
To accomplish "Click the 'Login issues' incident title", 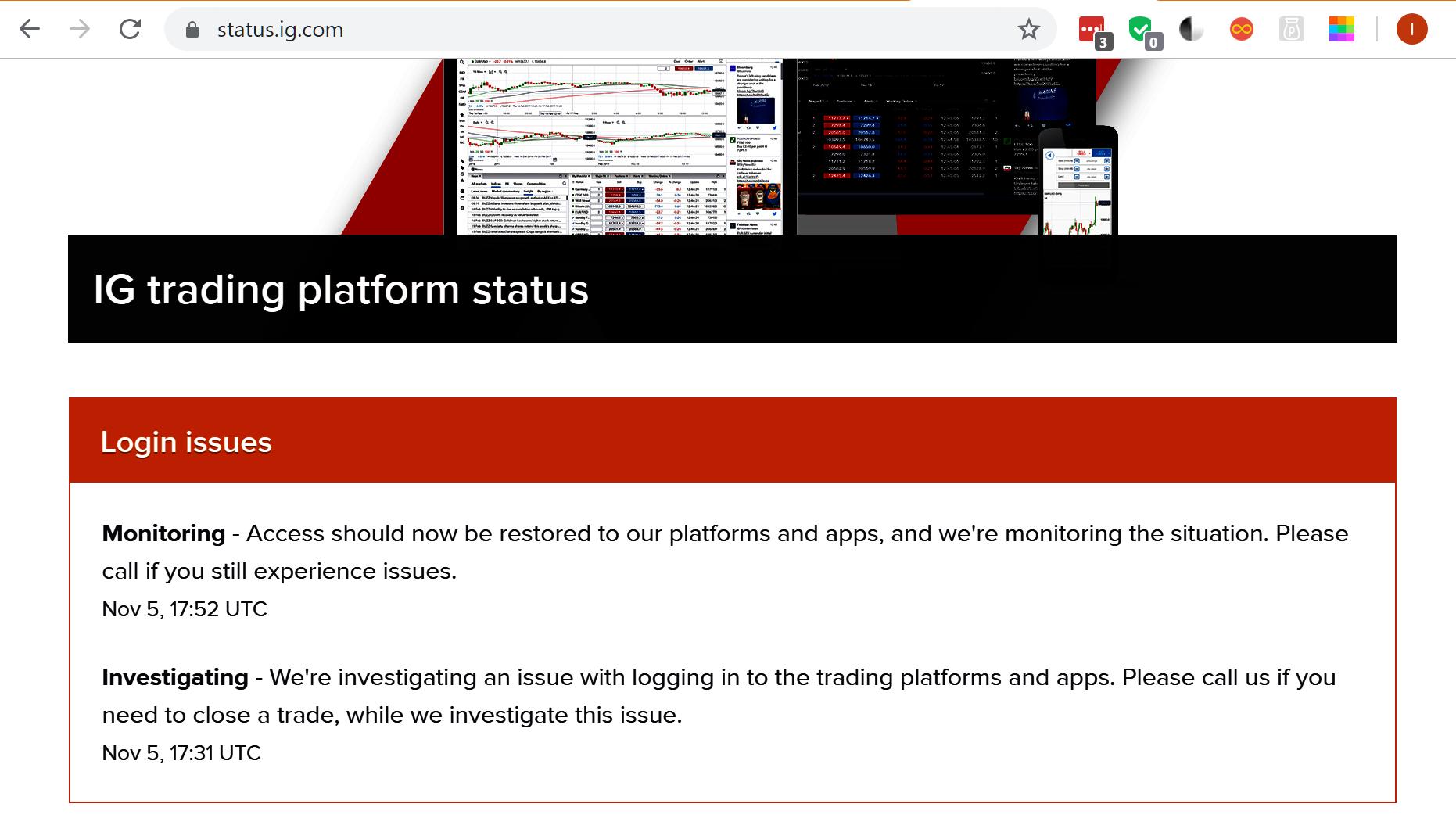I will pos(186,442).
